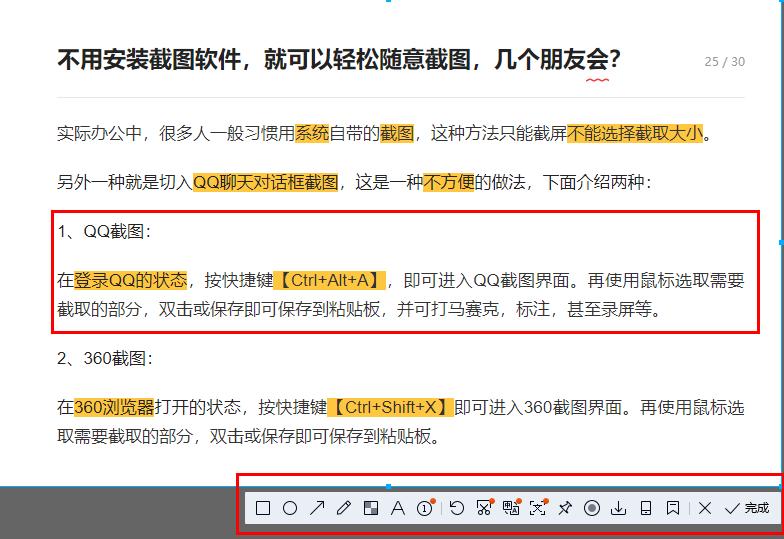Viewport: 784px width, 539px height.
Task: Click the highlighted word 截图 after 自带的
Action: 397,133
